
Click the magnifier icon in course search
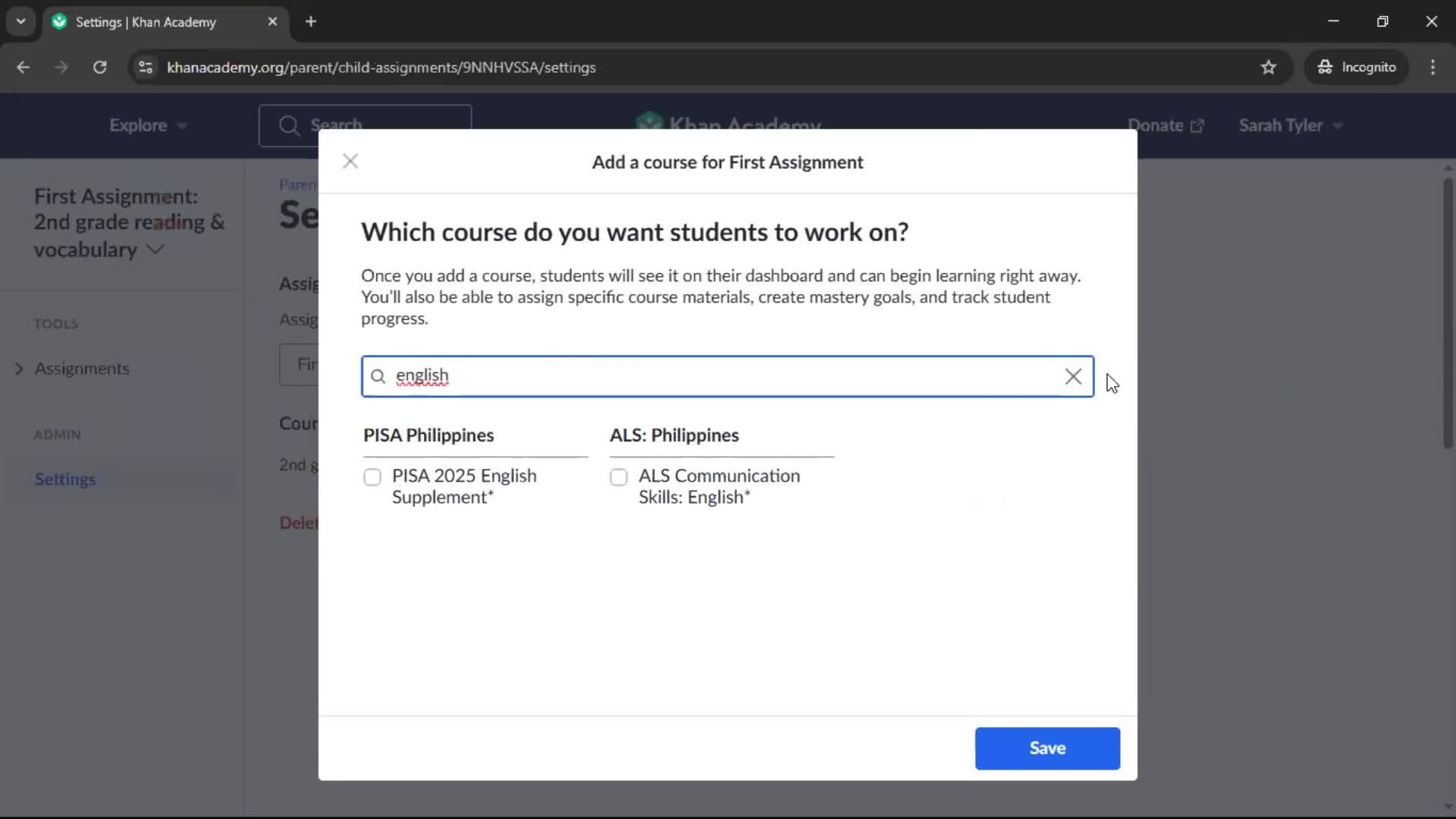(378, 376)
